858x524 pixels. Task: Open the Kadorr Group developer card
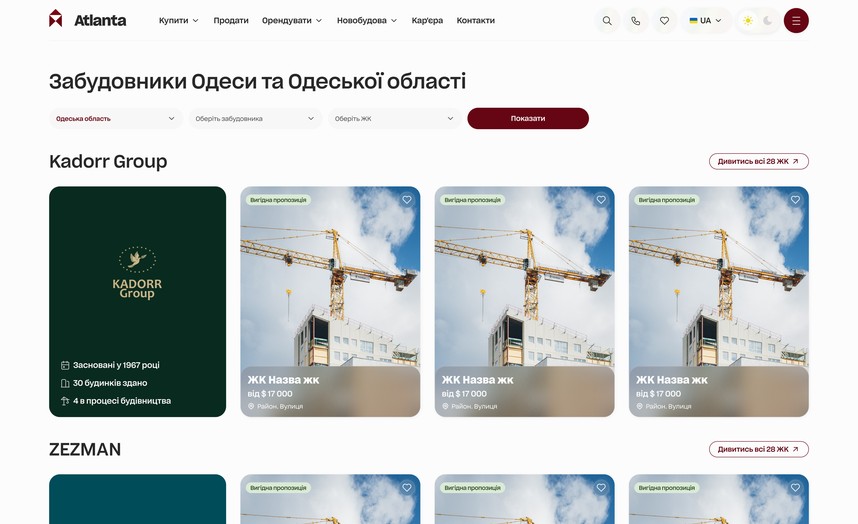(137, 301)
